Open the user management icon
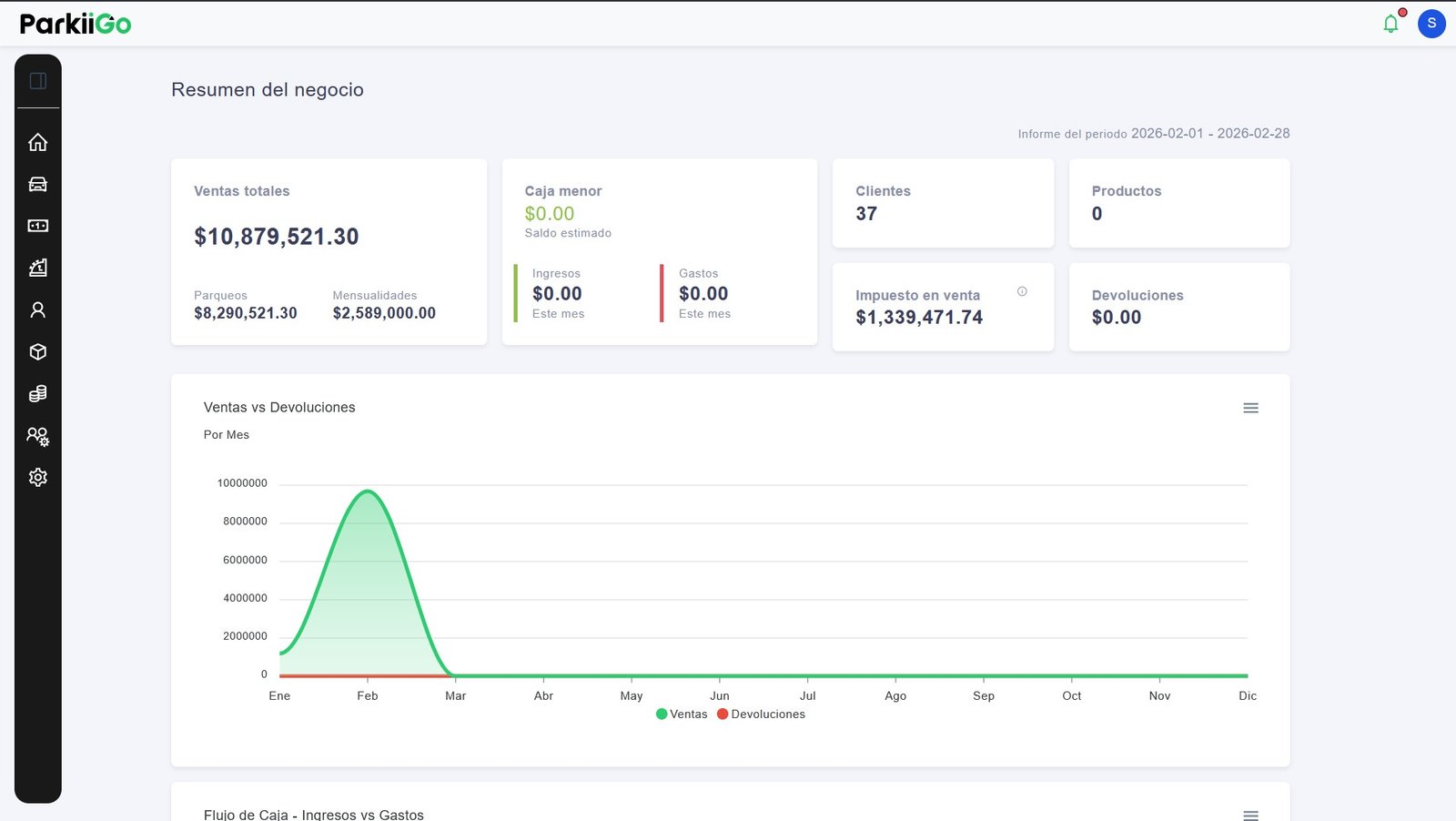1456x821 pixels. [x=37, y=436]
